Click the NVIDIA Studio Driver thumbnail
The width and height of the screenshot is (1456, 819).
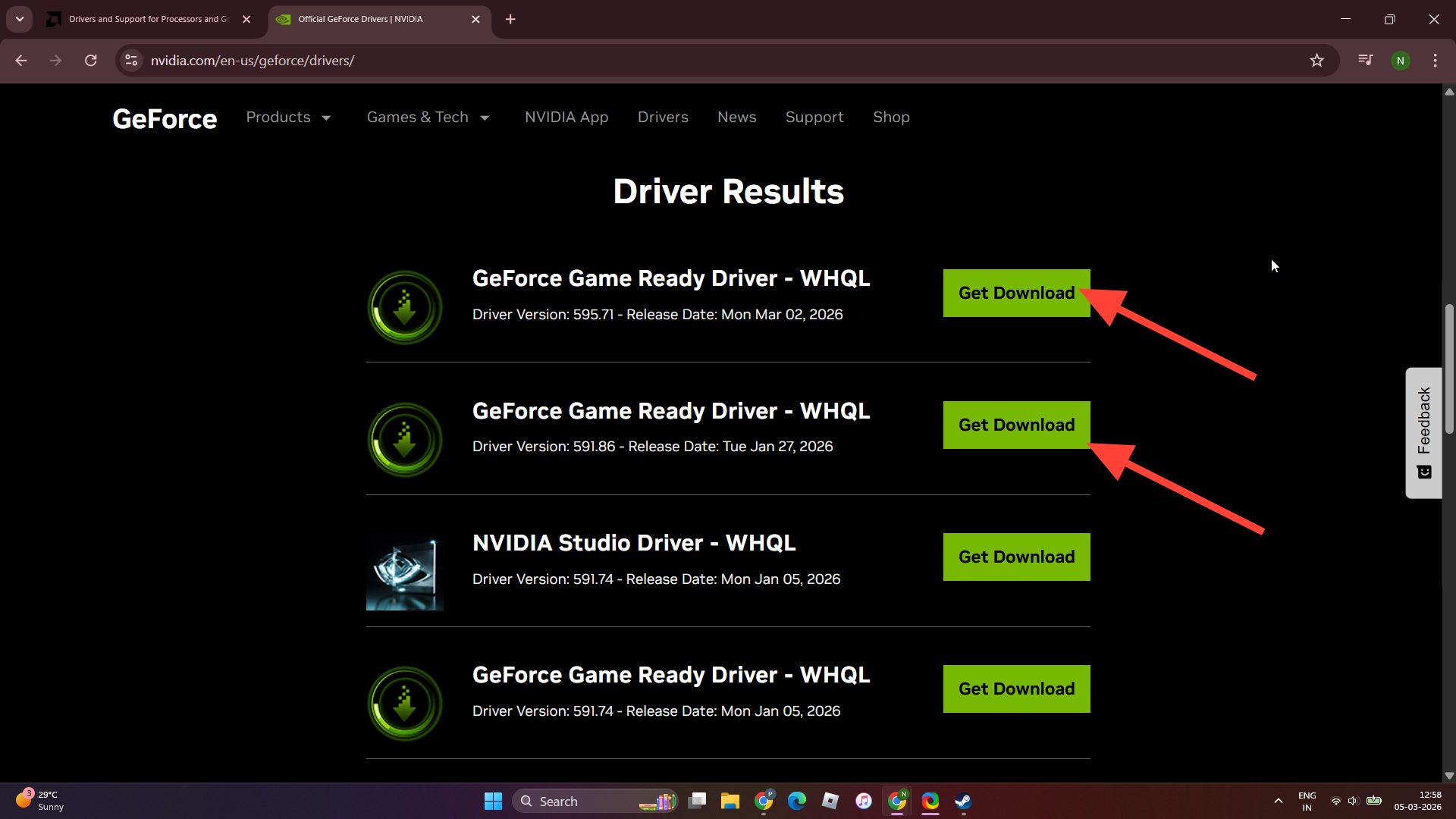pyautogui.click(x=405, y=572)
